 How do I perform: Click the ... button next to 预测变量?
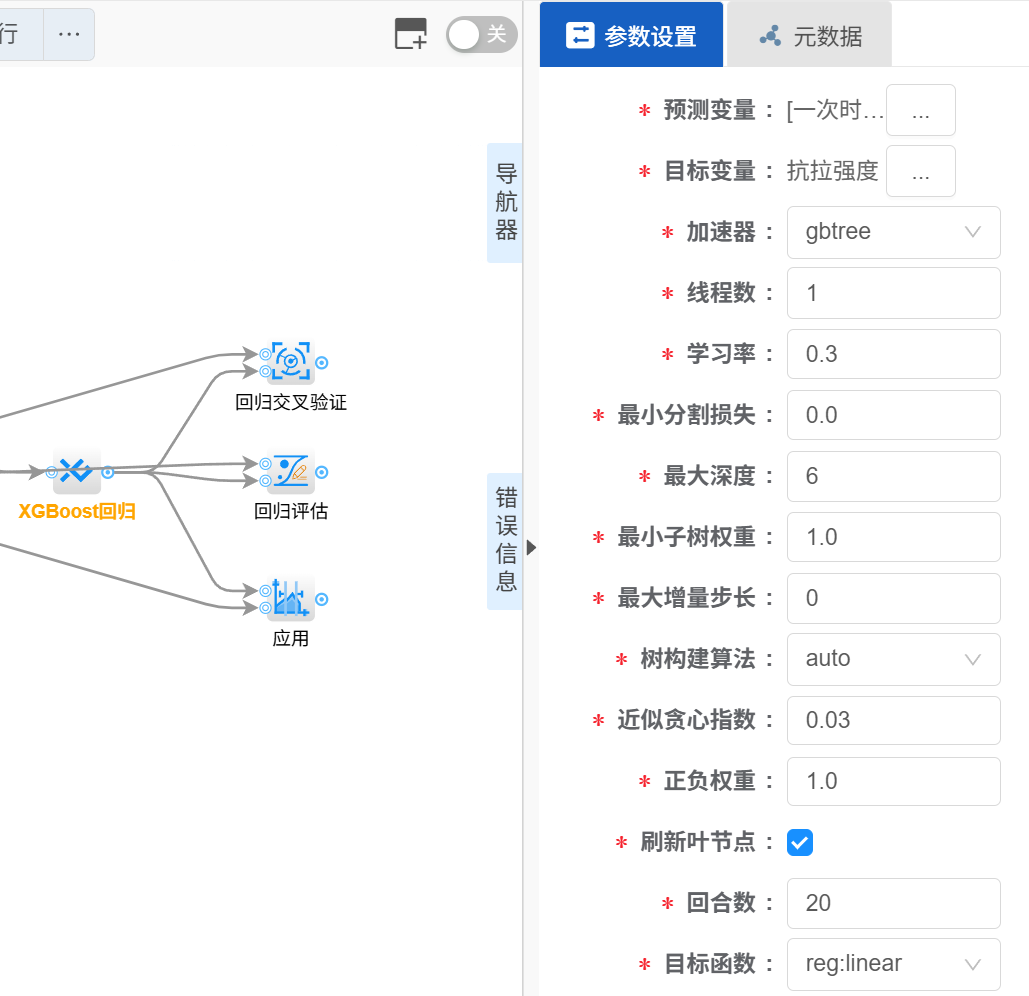click(921, 110)
